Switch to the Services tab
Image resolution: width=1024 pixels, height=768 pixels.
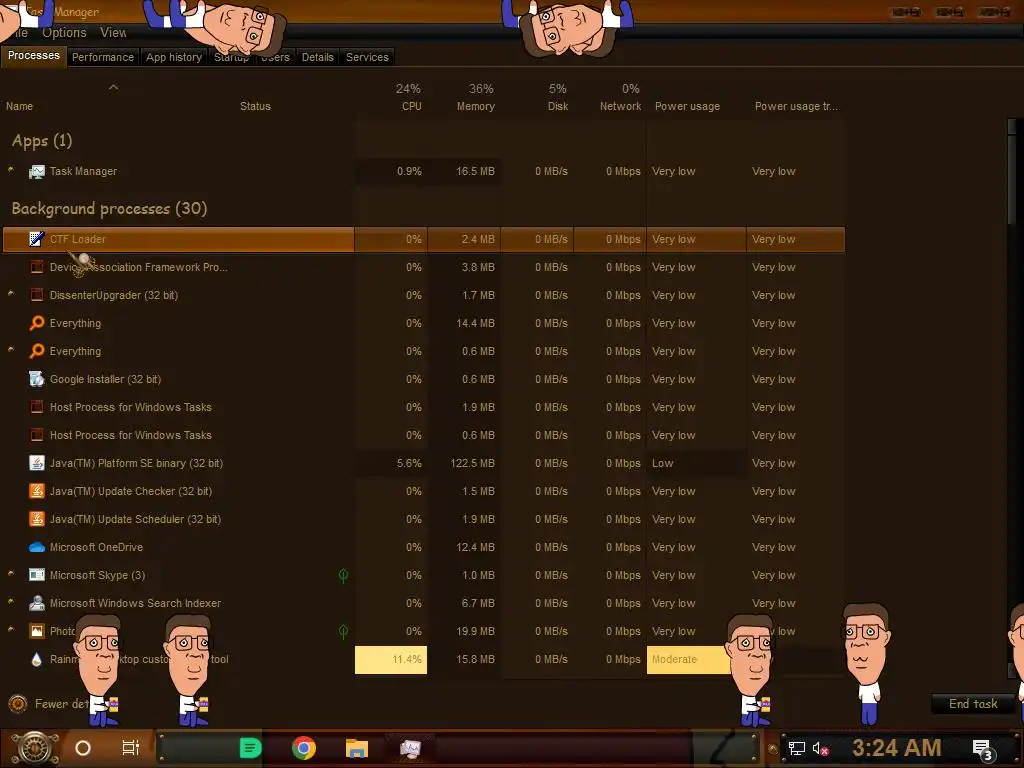(367, 57)
